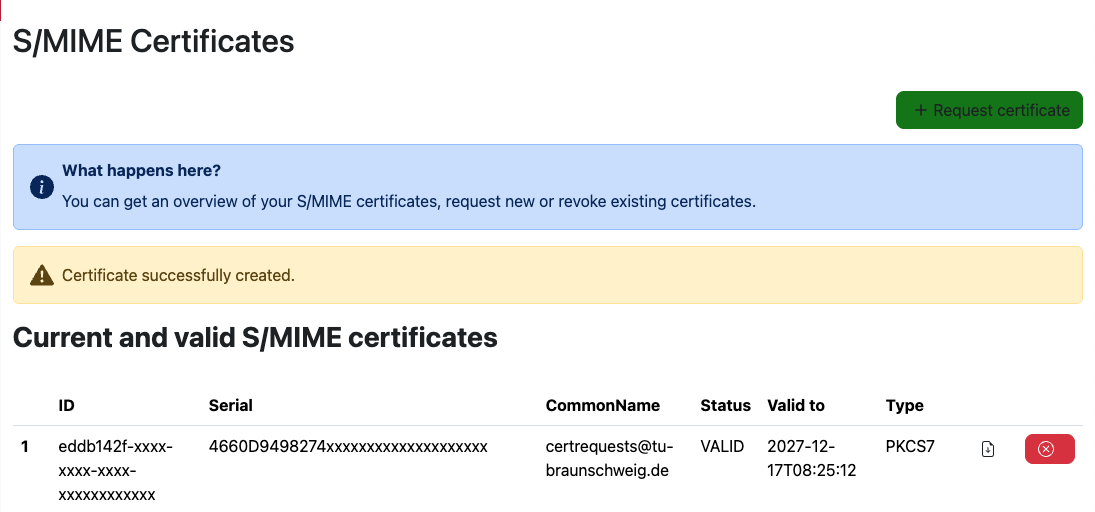Click the 'S/MIME Certificates' page title
Viewport: 1095px width, 512px height.
coord(153,41)
